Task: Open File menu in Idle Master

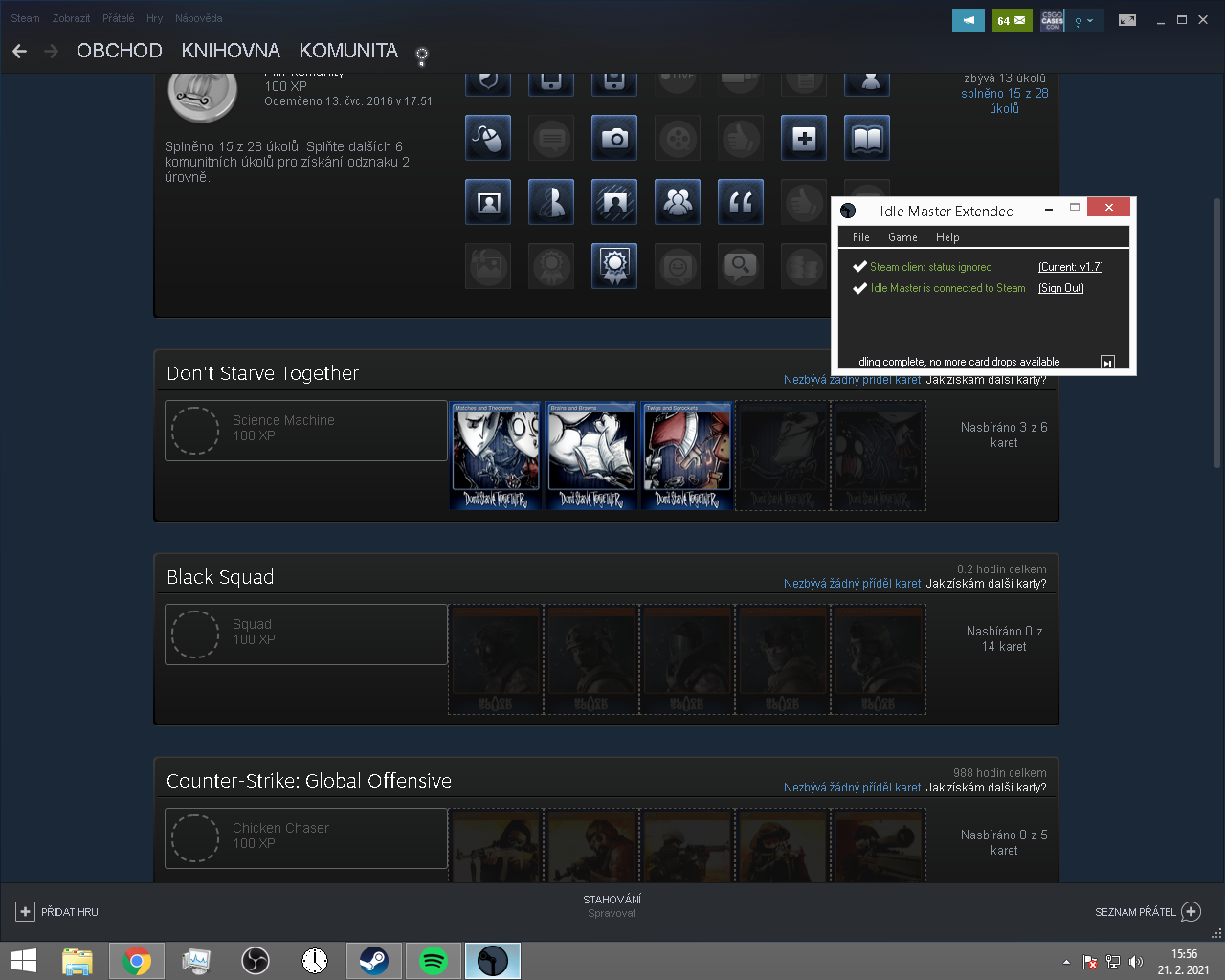Action: pos(861,237)
